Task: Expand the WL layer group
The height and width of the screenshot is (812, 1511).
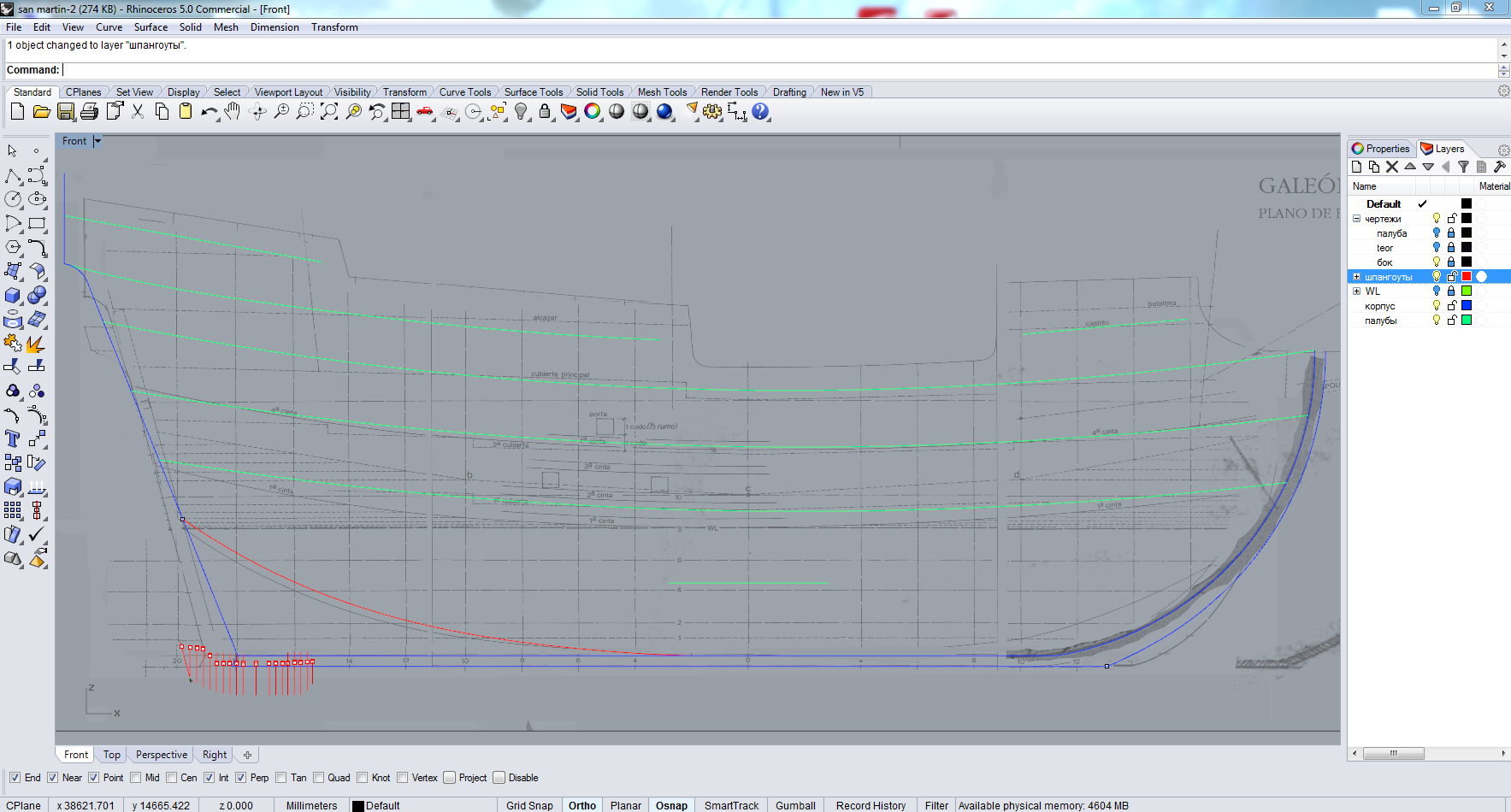Action: [x=1356, y=291]
